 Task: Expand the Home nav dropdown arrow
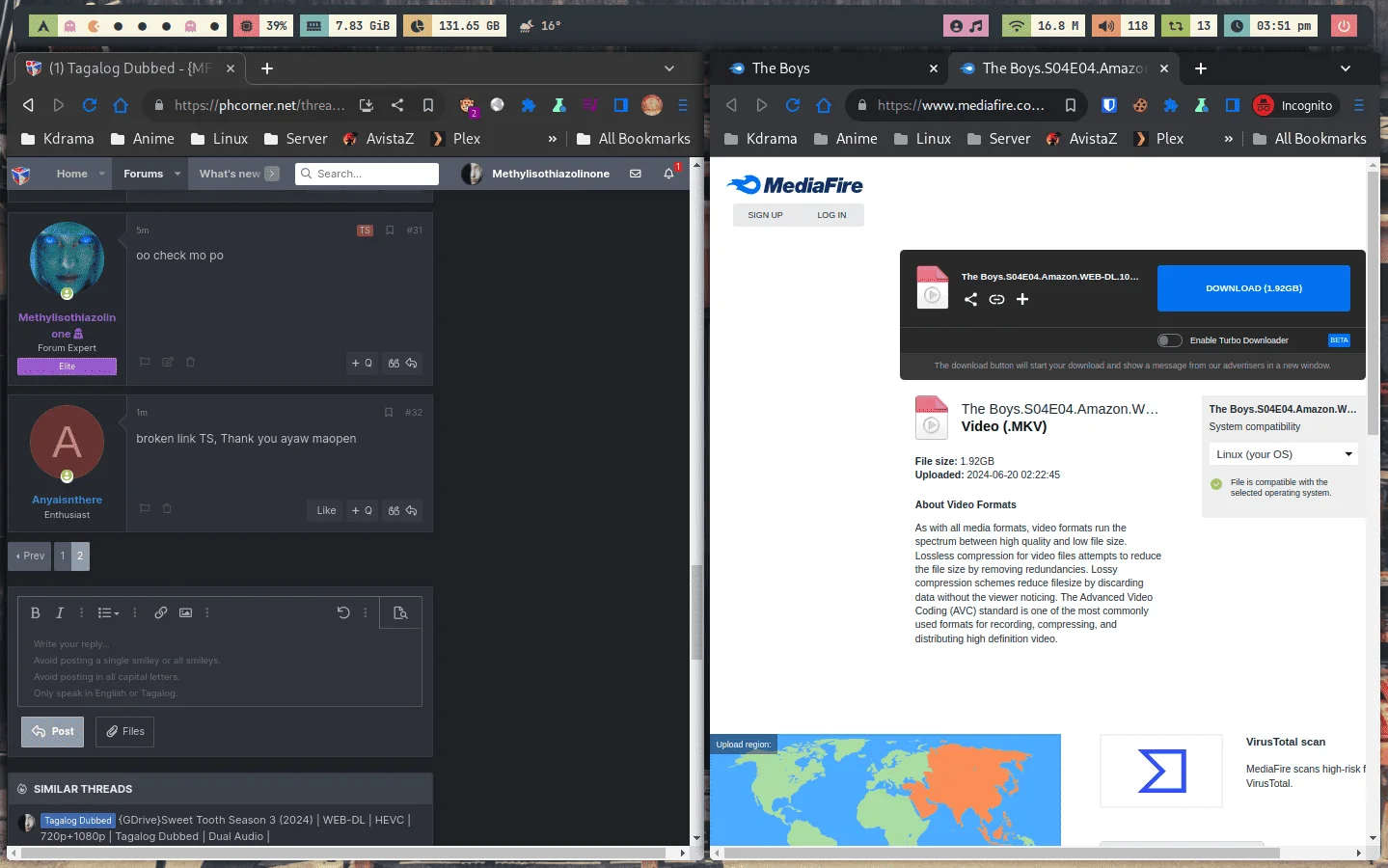[102, 174]
